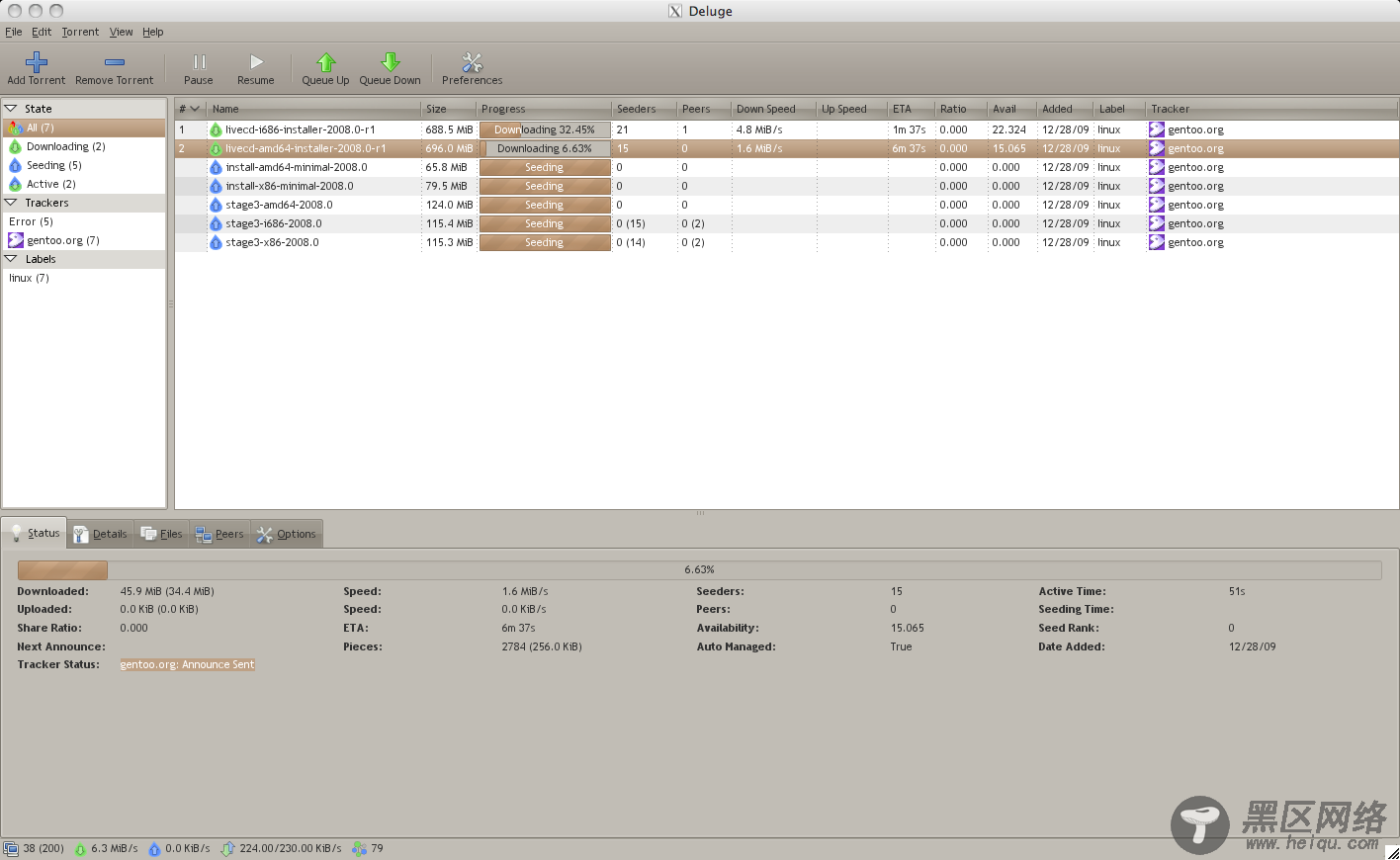This screenshot has width=1400, height=860.
Task: Collapse the Trackers section in sidebar
Action: (x=12, y=203)
